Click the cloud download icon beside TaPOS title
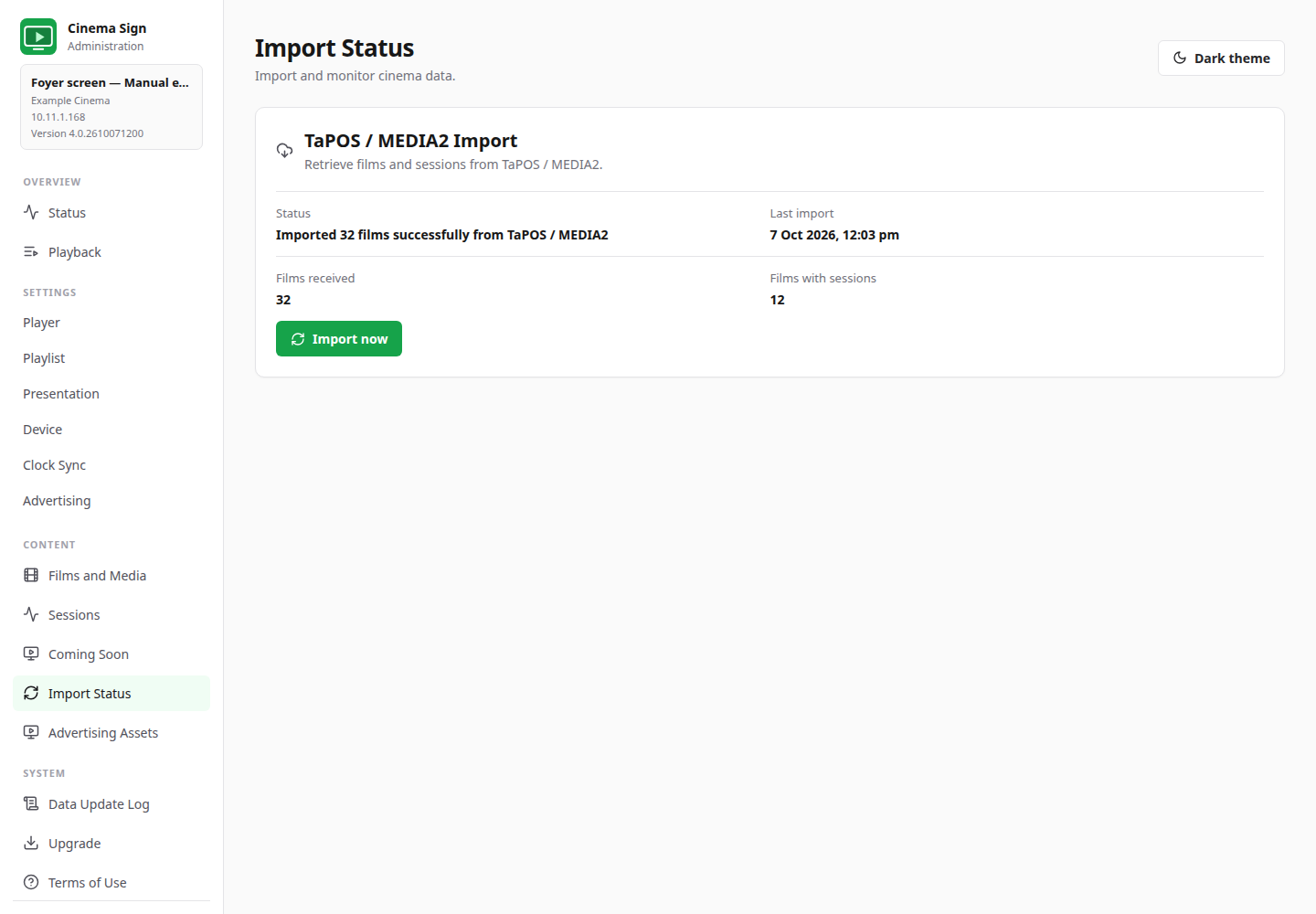 (285, 150)
